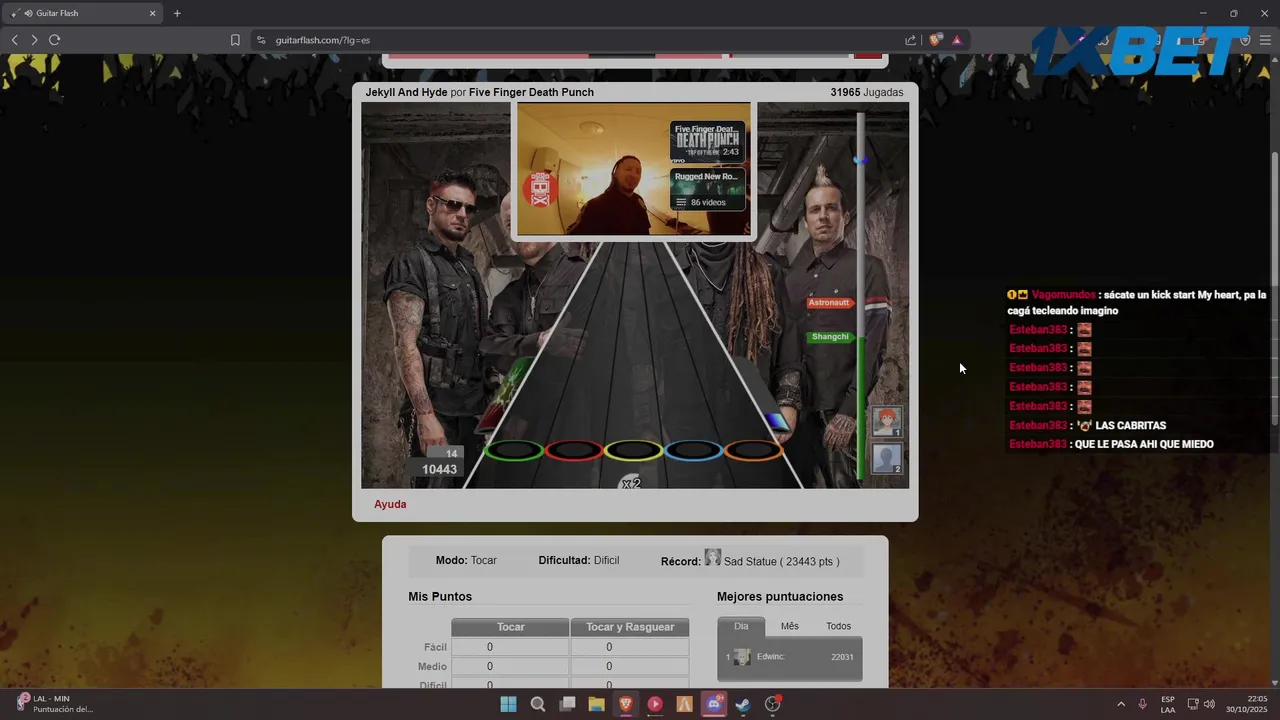Open Brave Rewards triangle icon
1280x720 pixels.
(957, 40)
